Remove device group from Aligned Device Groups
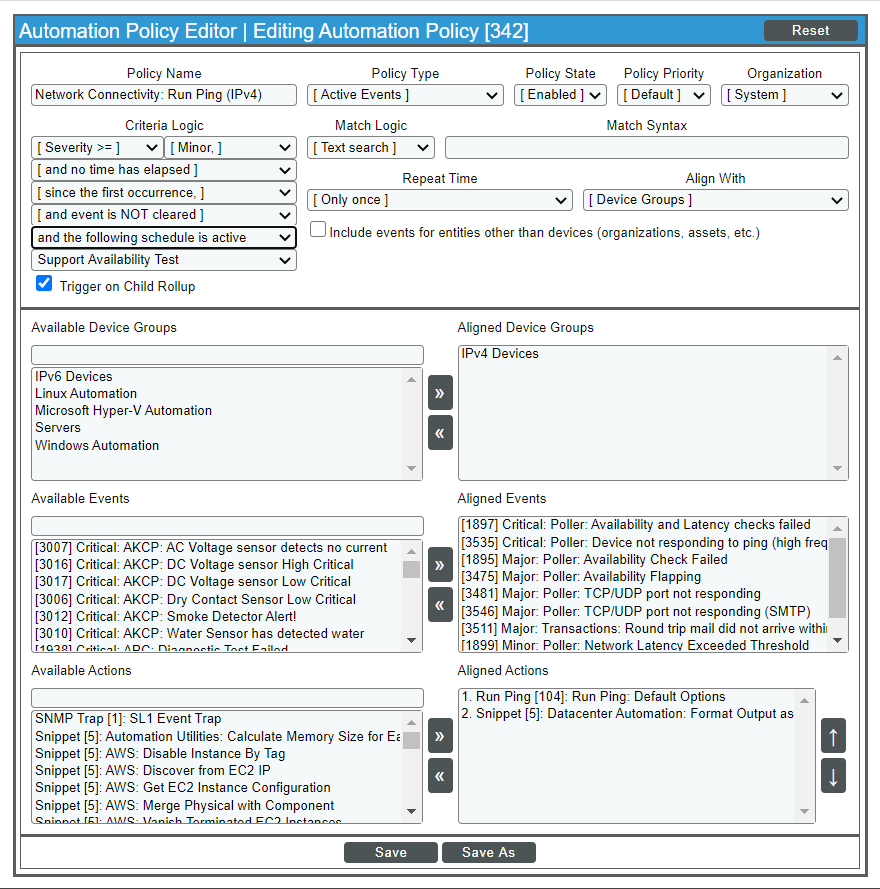The image size is (880, 889). click(x=440, y=432)
